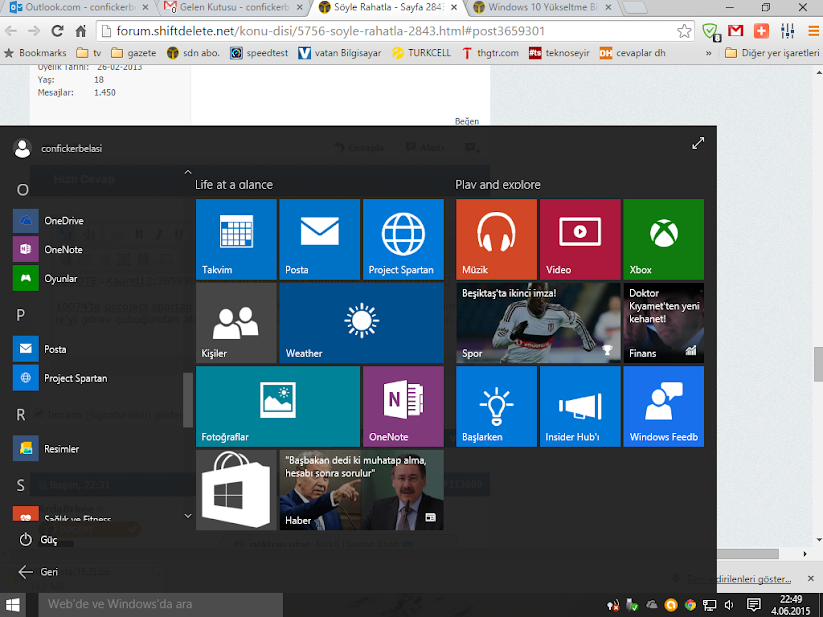Open Oyunlar from the app list

[x=97, y=279]
